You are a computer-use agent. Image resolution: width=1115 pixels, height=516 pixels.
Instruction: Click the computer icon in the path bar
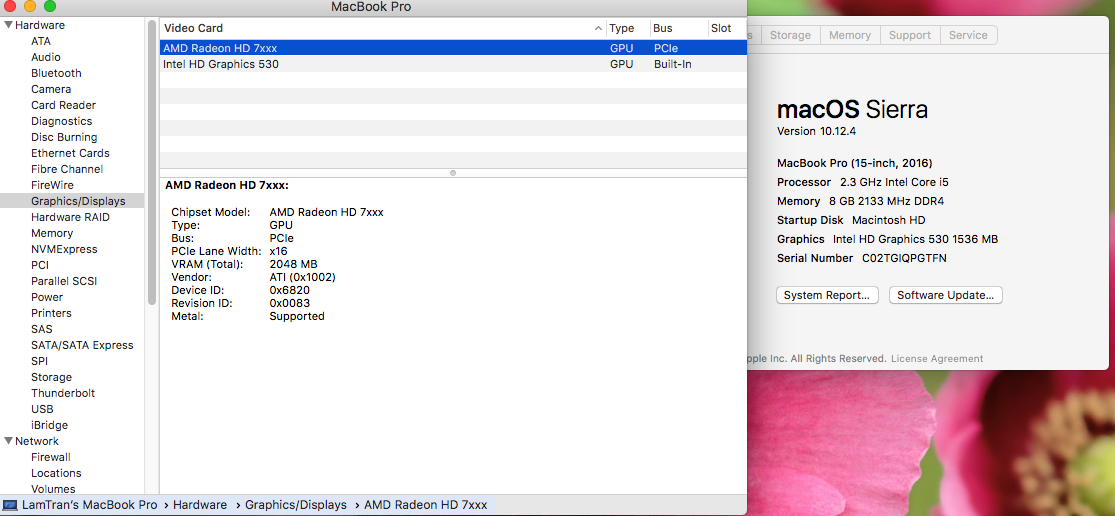10,505
